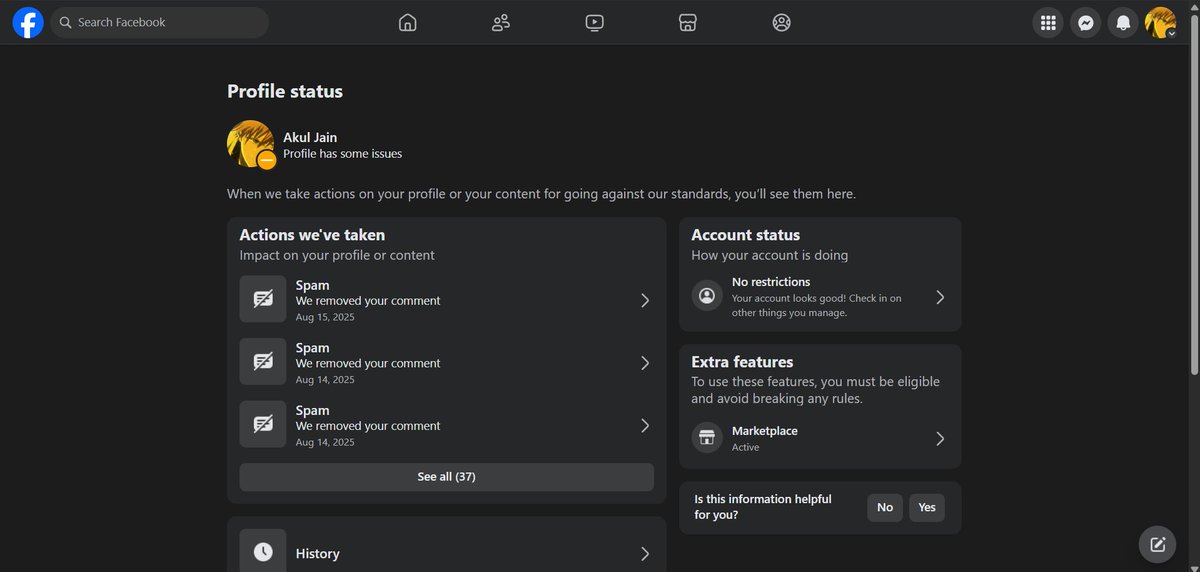Click the "No restrictions" text
1200x572 pixels.
[771, 282]
